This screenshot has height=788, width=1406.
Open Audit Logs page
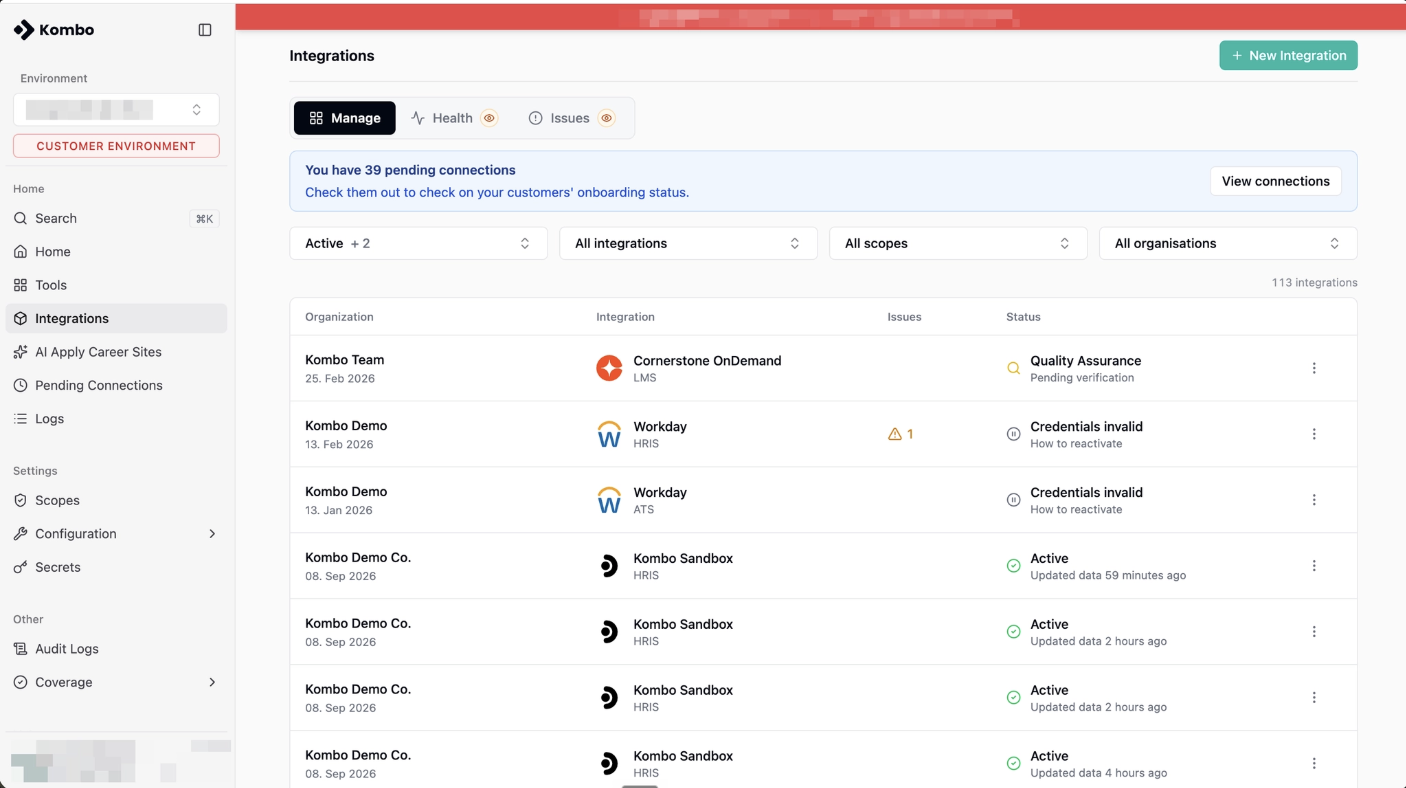tap(116, 649)
